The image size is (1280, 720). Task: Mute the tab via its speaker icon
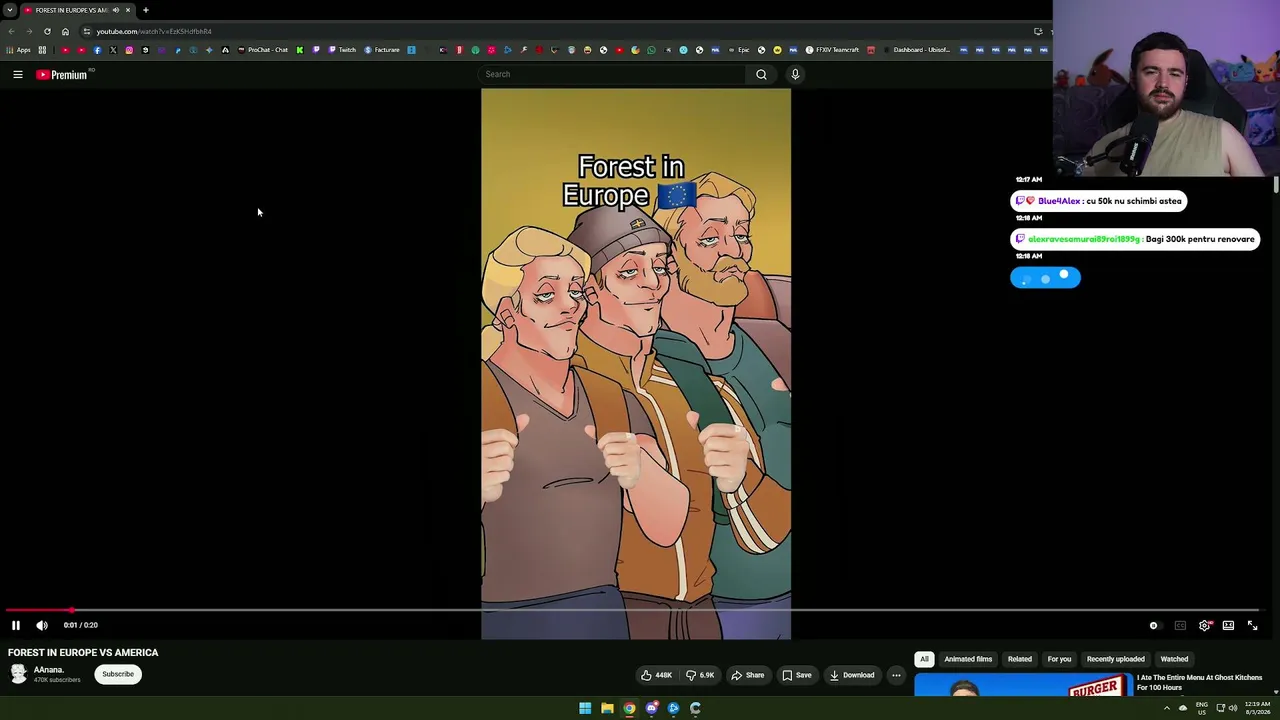coord(116,10)
